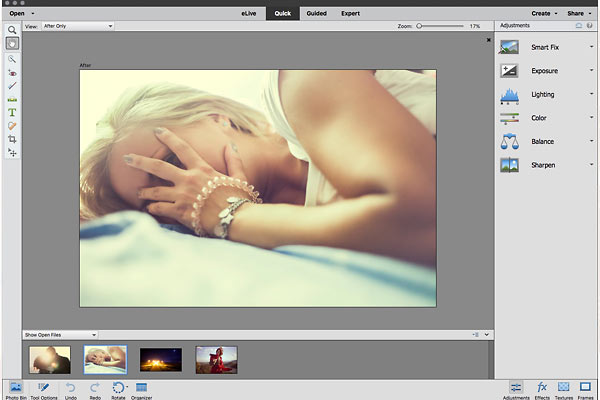Switch to the Quick tab
The width and height of the screenshot is (600, 400).
[283, 13]
